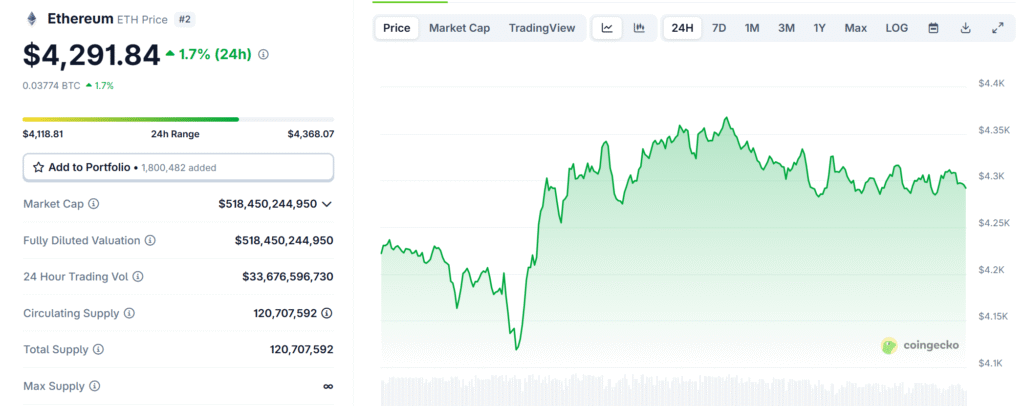Expand Market Cap details chevron
1024x406 pixels.
coord(327,204)
